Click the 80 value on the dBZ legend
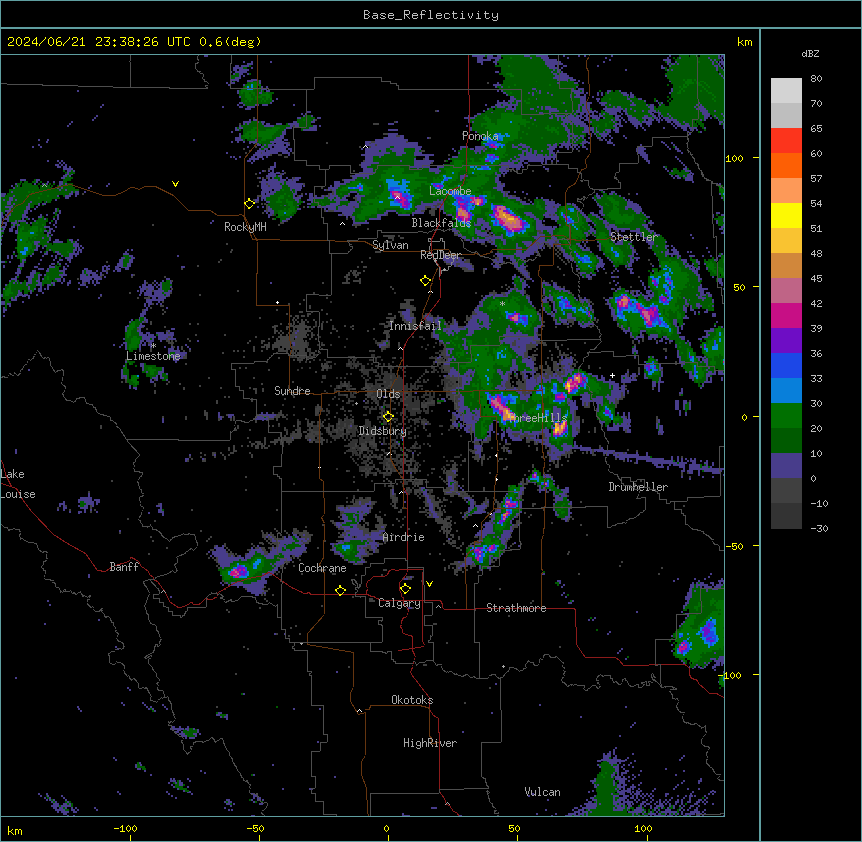862x842 pixels. click(816, 79)
